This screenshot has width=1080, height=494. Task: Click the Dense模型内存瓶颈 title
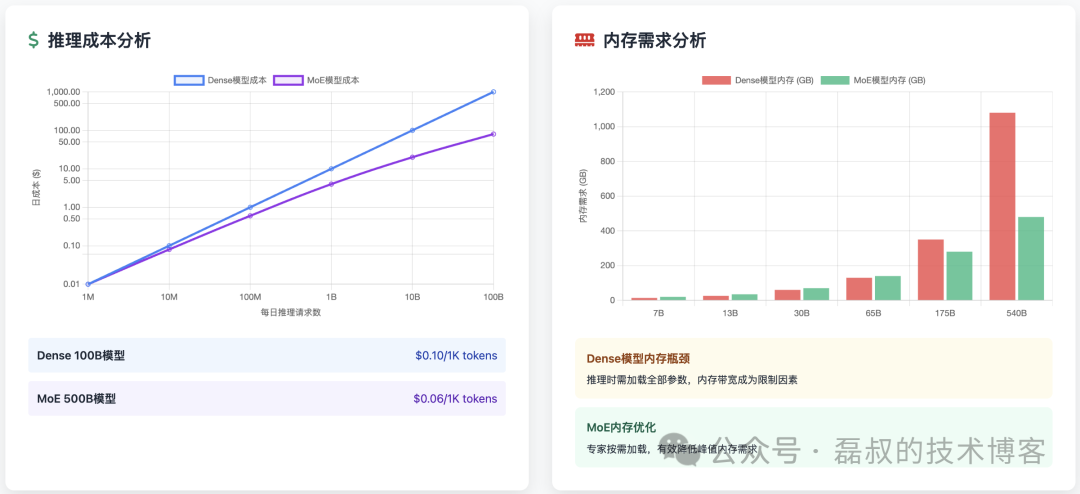coord(638,358)
